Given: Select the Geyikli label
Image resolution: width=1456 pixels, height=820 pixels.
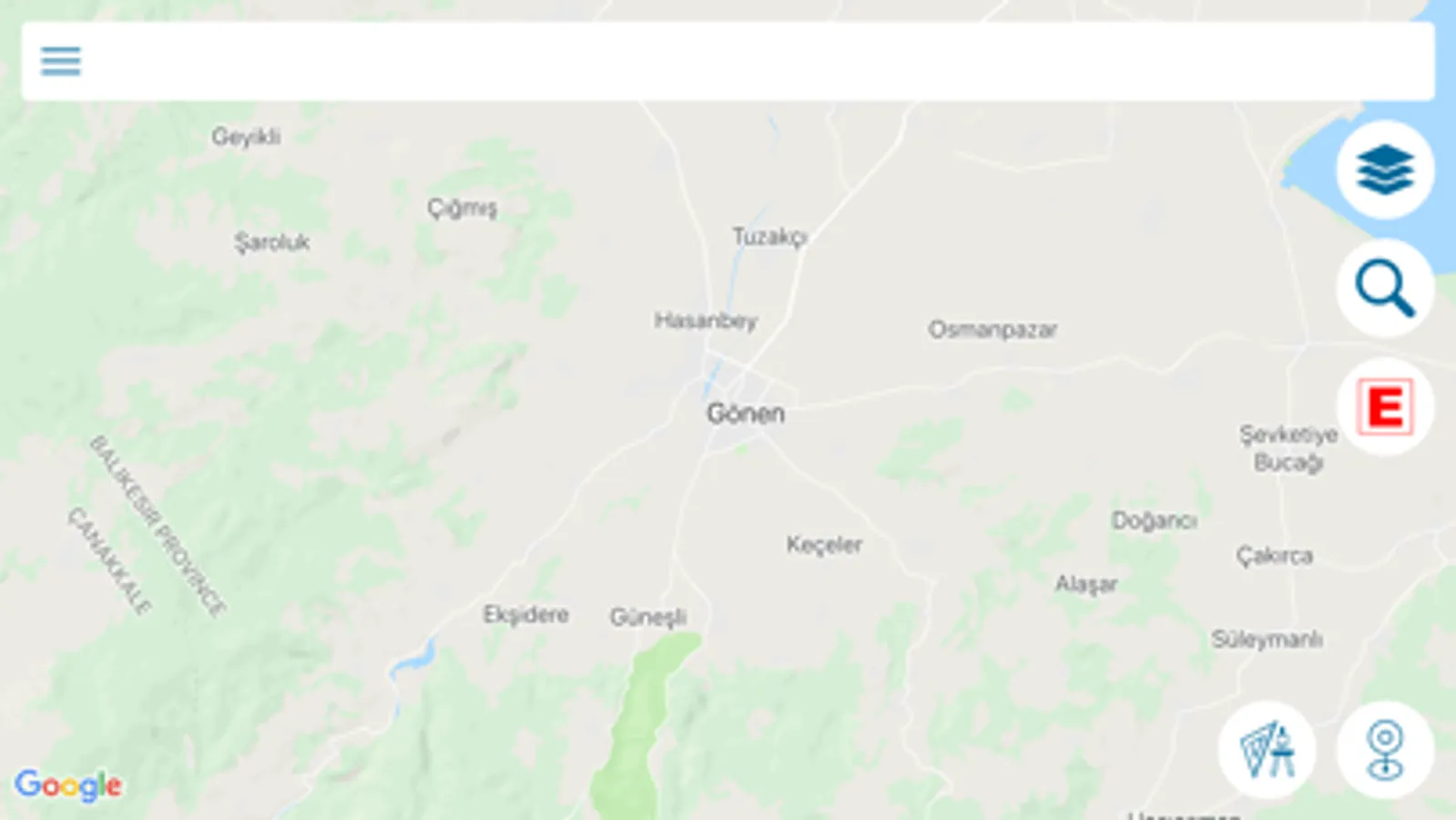Looking at the screenshot, I should pyautogui.click(x=246, y=138).
